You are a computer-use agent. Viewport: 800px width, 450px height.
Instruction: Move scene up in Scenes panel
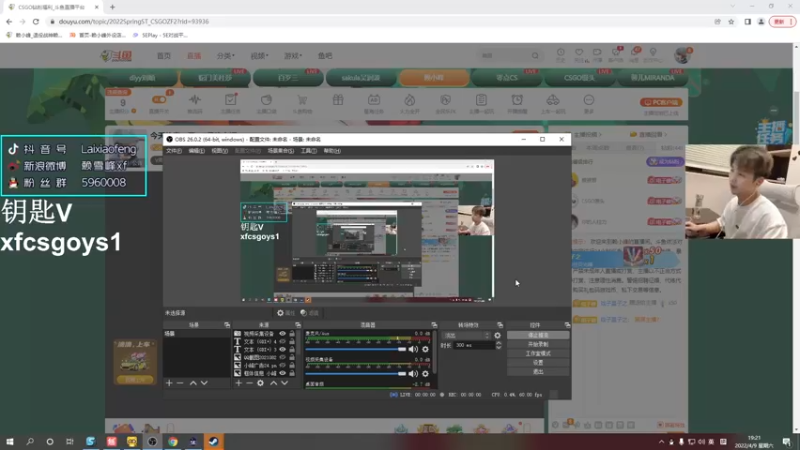(x=193, y=383)
